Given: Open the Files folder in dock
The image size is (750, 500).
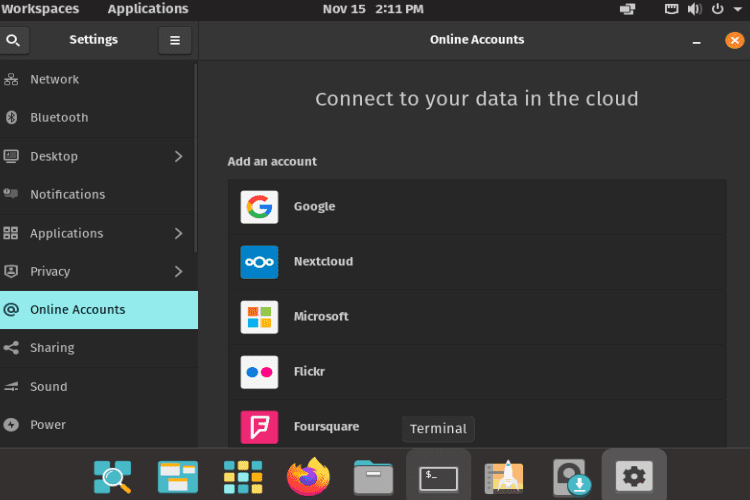Looking at the screenshot, I should [374, 477].
